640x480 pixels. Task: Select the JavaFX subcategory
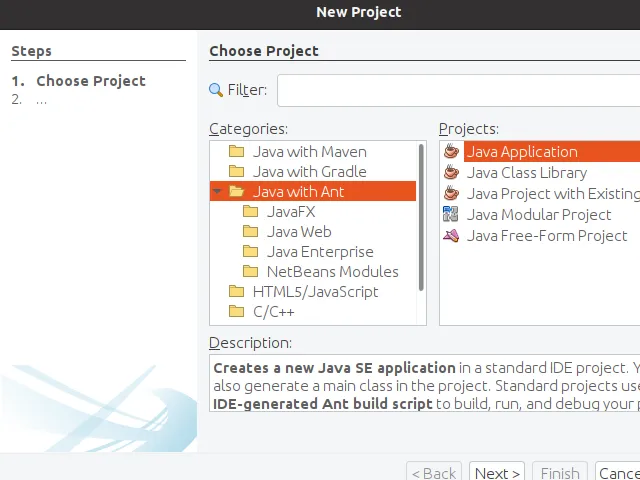coord(291,212)
